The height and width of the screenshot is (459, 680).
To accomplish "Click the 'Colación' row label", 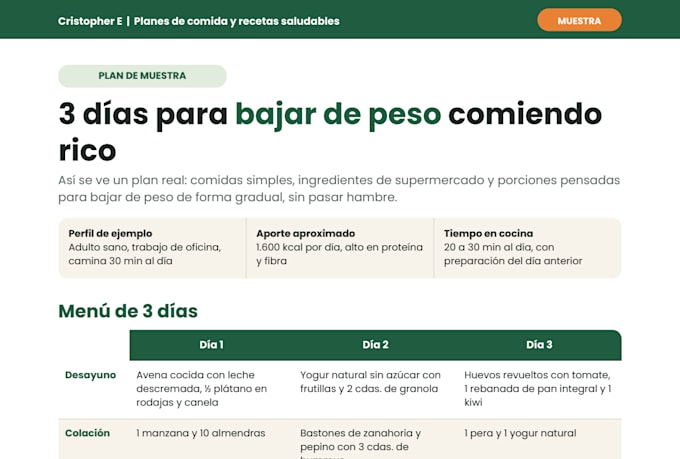I will point(87,433).
